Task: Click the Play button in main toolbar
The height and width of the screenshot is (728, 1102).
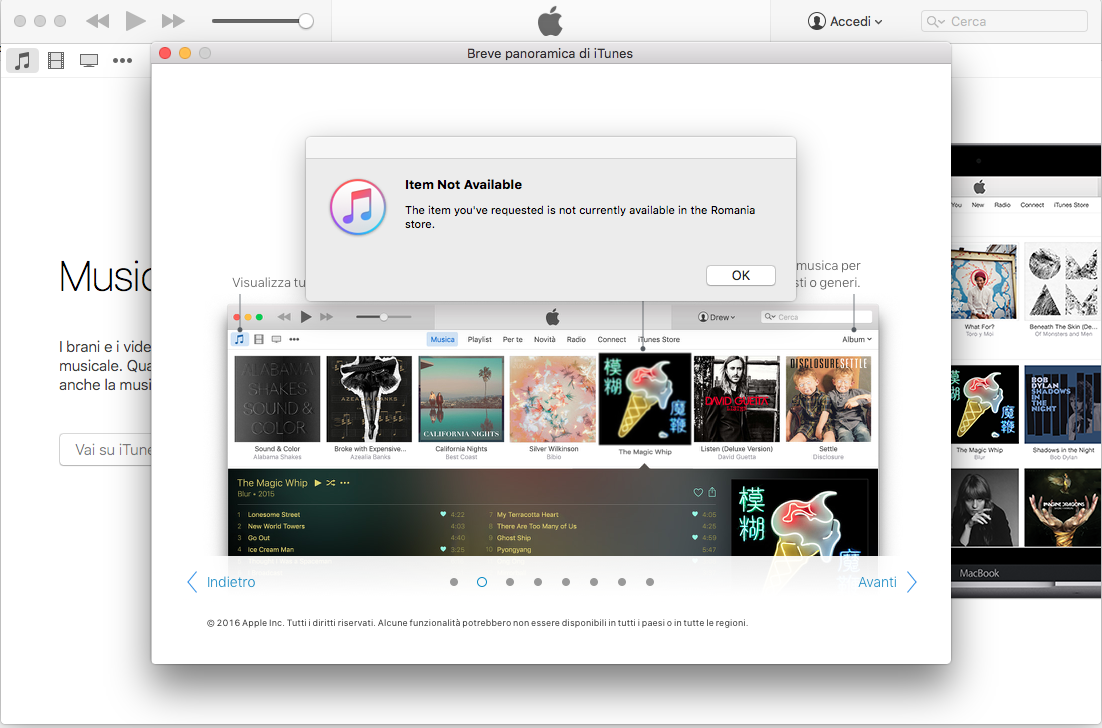Action: 135,21
